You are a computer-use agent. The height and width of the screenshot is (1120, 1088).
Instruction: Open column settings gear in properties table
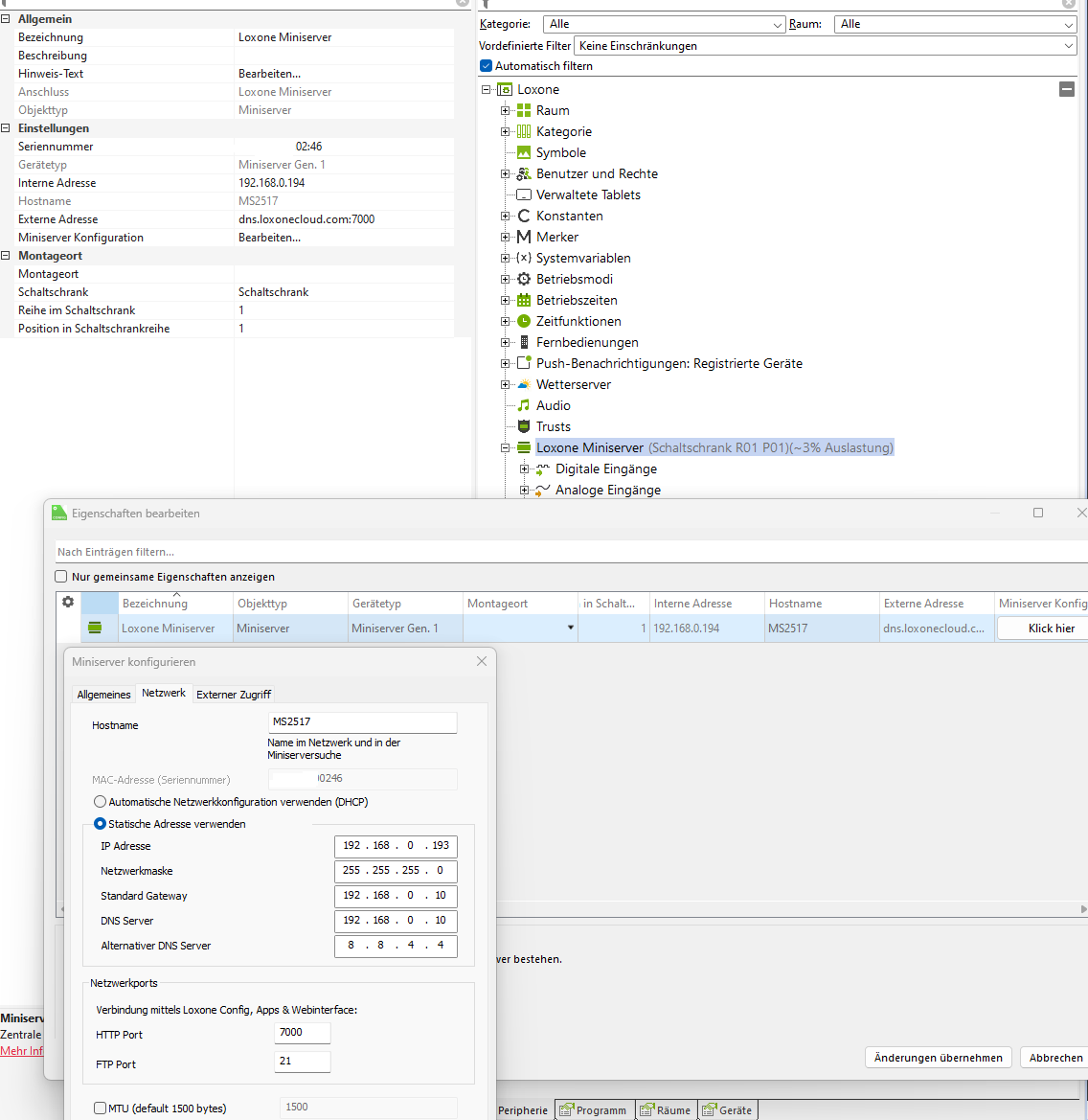tap(68, 602)
